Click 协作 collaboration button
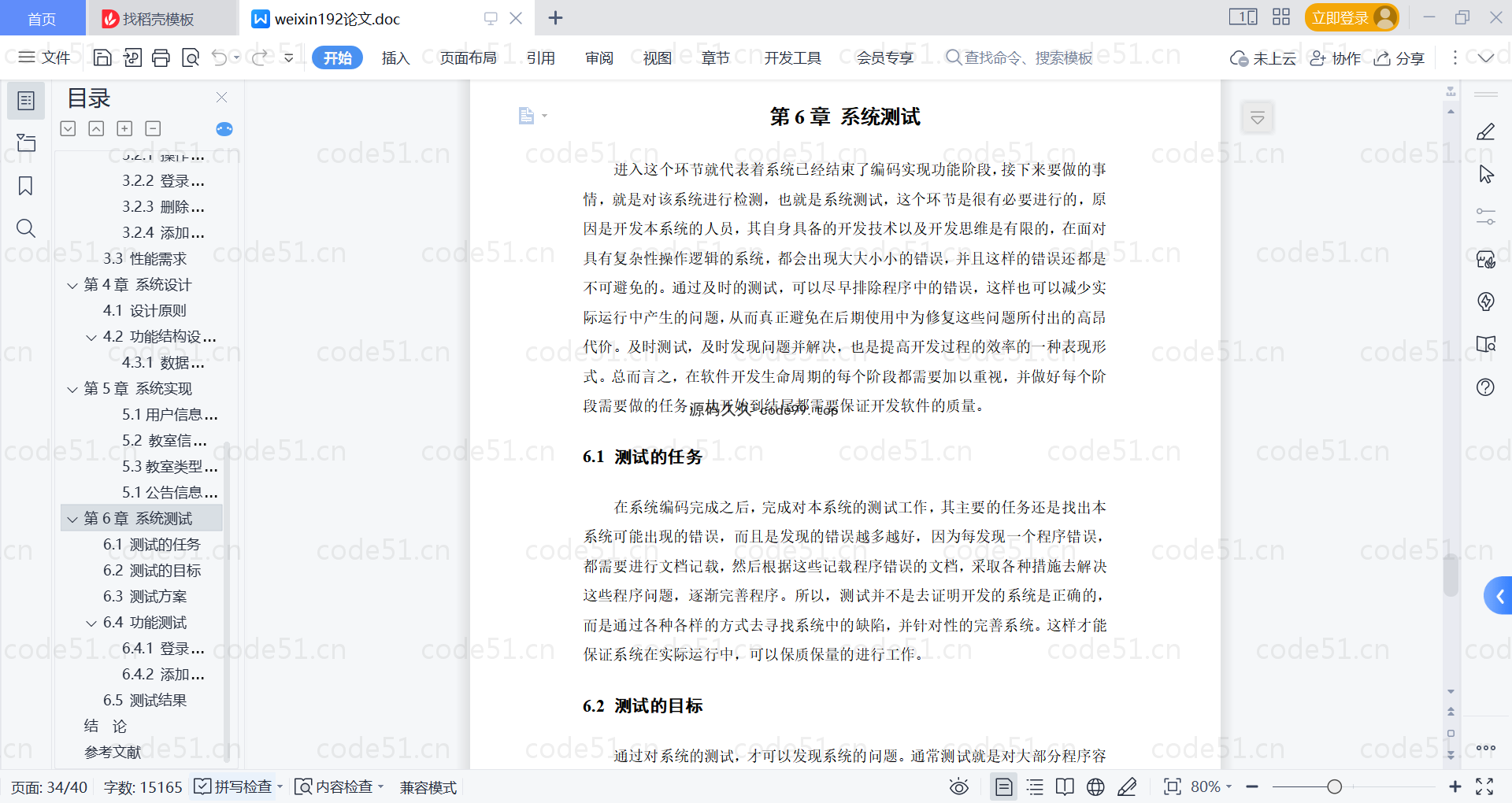 [1336, 57]
